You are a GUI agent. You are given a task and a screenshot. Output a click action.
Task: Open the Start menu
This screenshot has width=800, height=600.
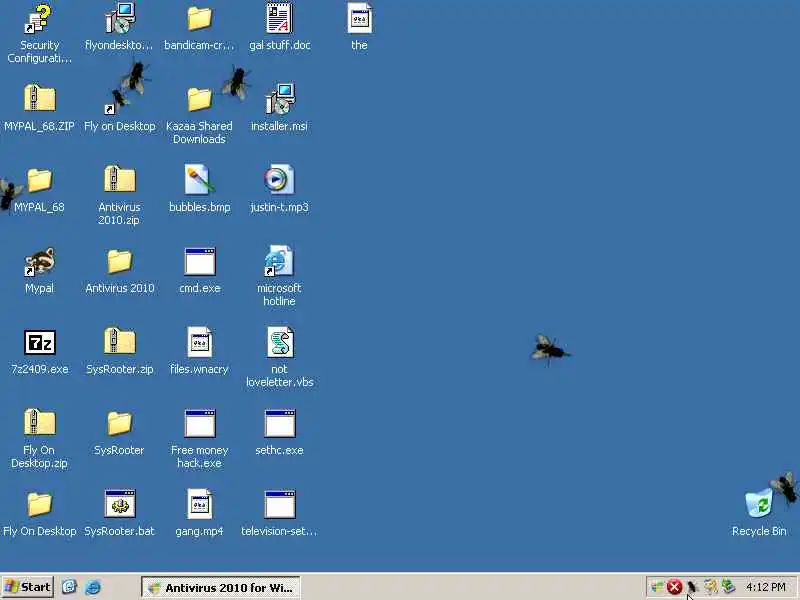click(28, 587)
